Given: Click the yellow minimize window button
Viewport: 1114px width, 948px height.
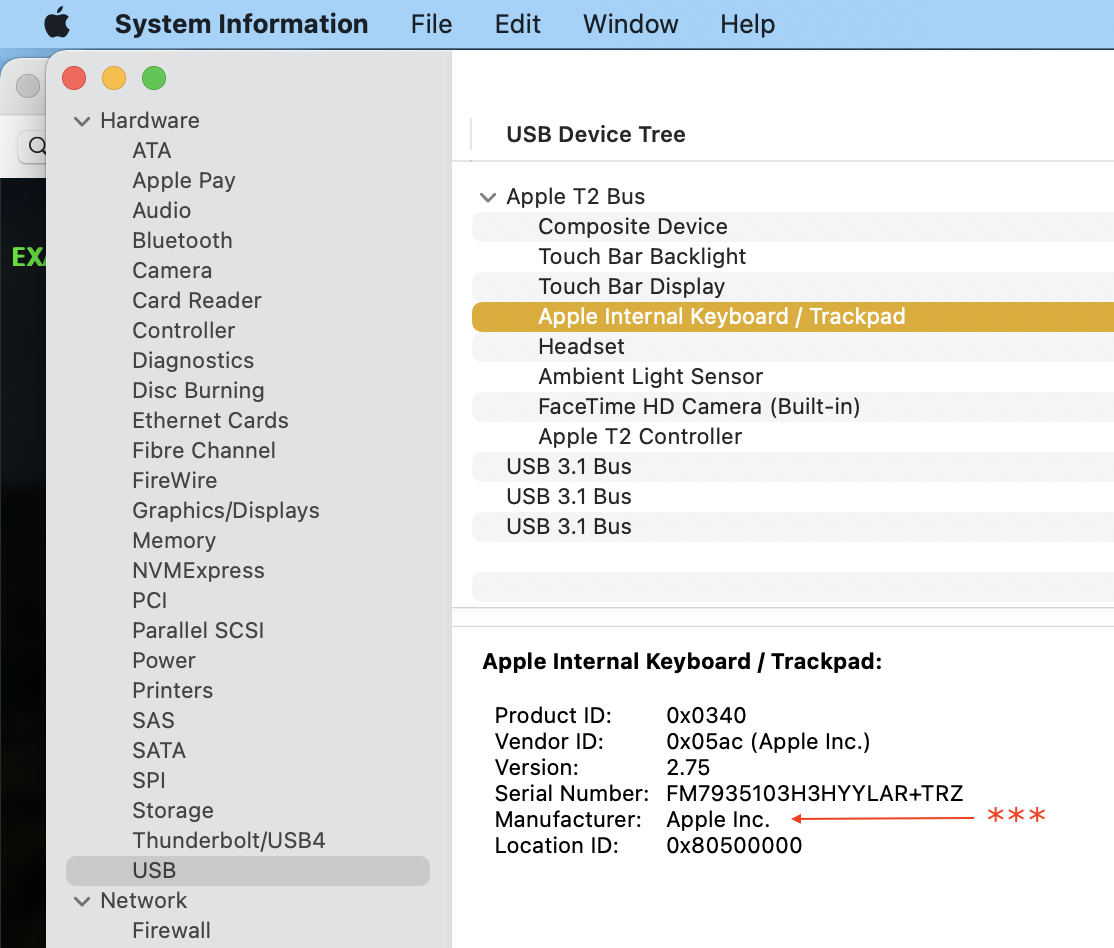Looking at the screenshot, I should (x=114, y=78).
